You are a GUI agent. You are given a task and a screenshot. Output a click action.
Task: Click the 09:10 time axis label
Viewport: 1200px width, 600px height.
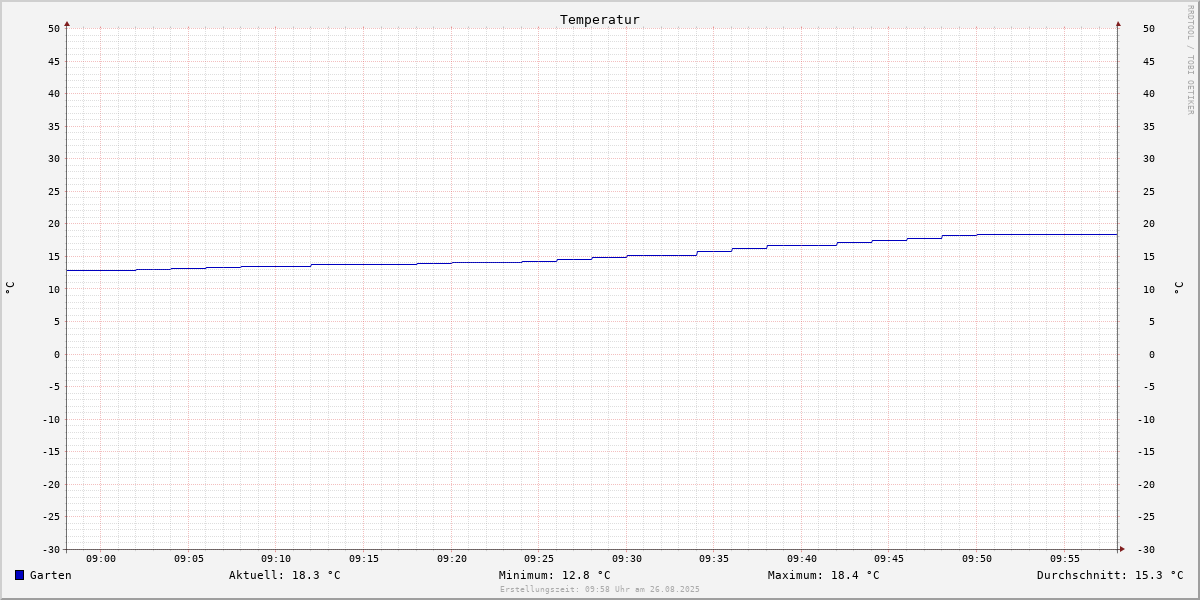point(276,559)
